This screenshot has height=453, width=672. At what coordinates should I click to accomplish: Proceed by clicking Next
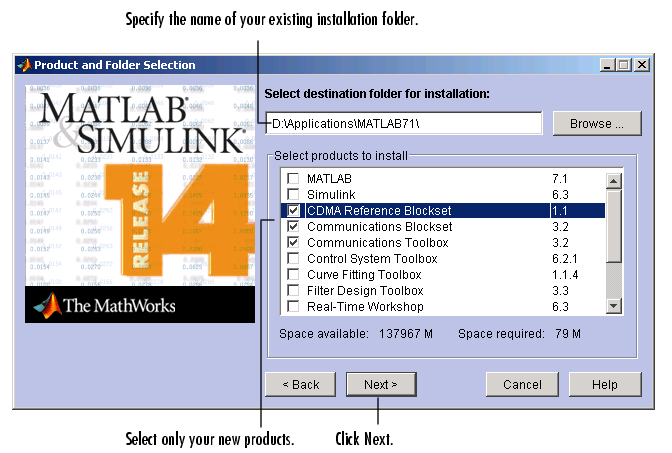(381, 384)
